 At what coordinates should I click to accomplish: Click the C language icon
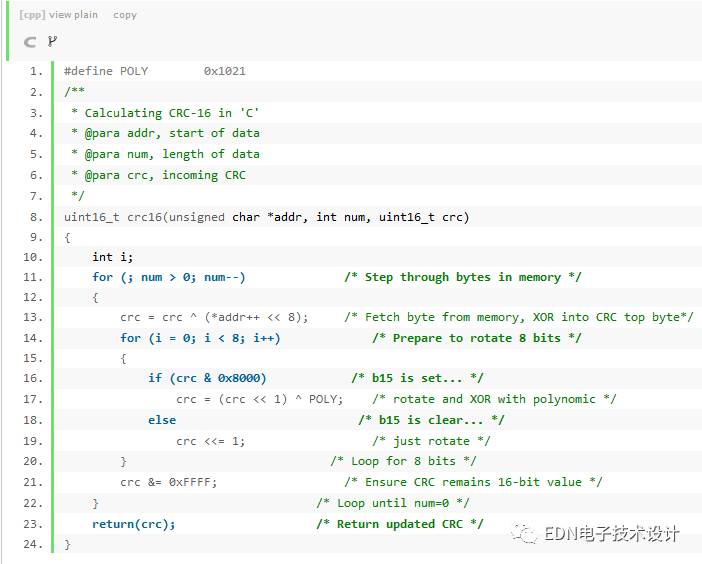30,42
